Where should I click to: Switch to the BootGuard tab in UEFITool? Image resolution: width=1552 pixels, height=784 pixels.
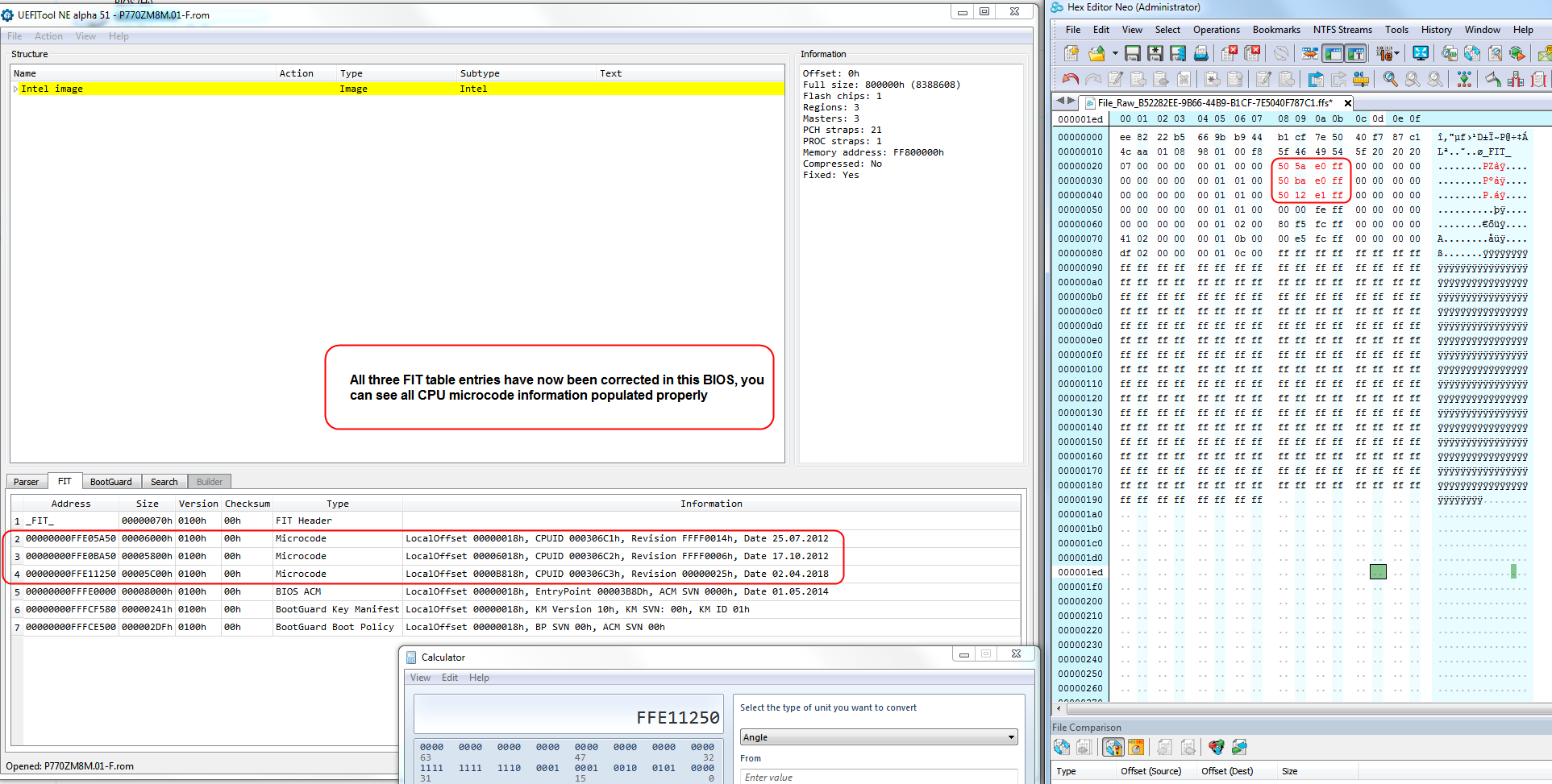point(110,482)
